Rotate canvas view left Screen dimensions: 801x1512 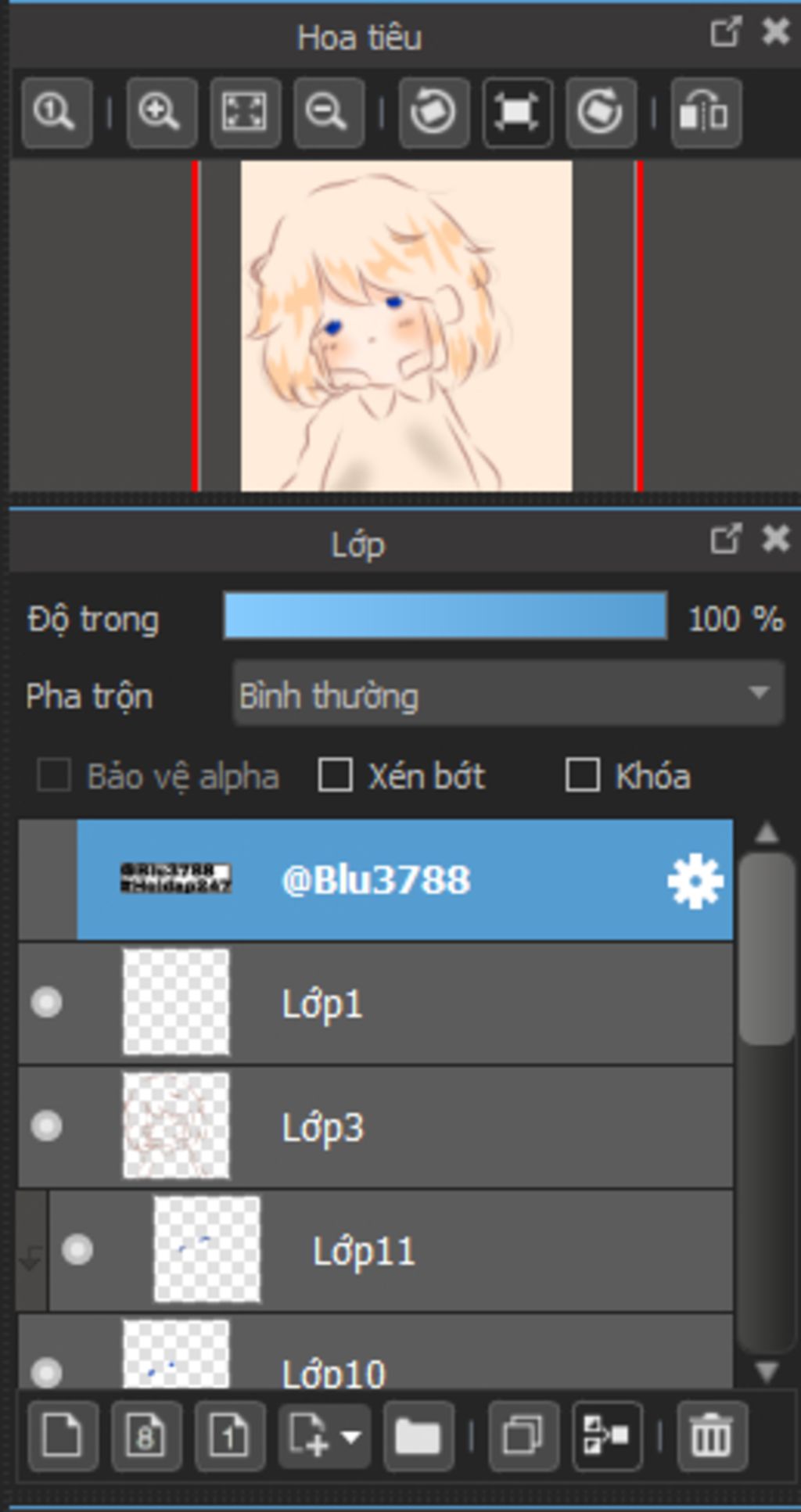click(434, 113)
